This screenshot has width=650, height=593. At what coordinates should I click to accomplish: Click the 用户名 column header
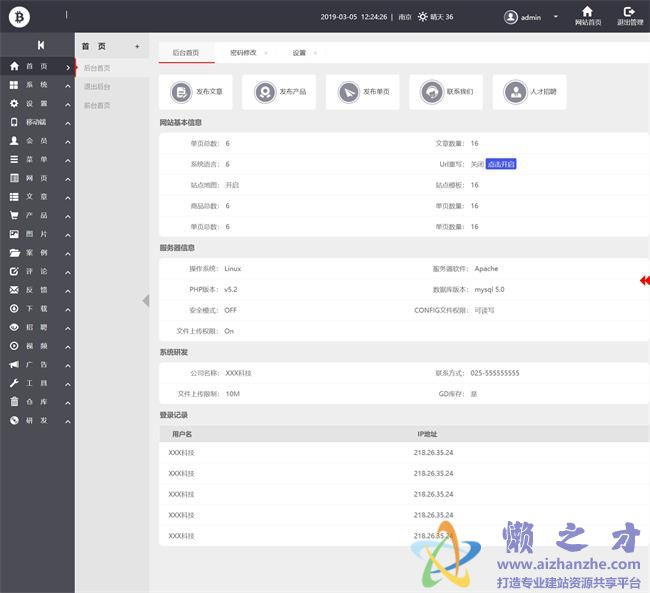click(182, 434)
